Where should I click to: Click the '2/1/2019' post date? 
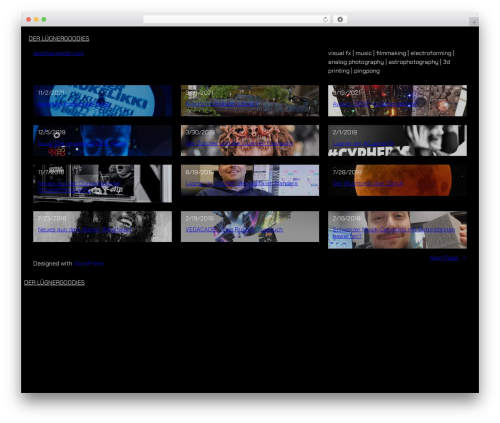(345, 132)
